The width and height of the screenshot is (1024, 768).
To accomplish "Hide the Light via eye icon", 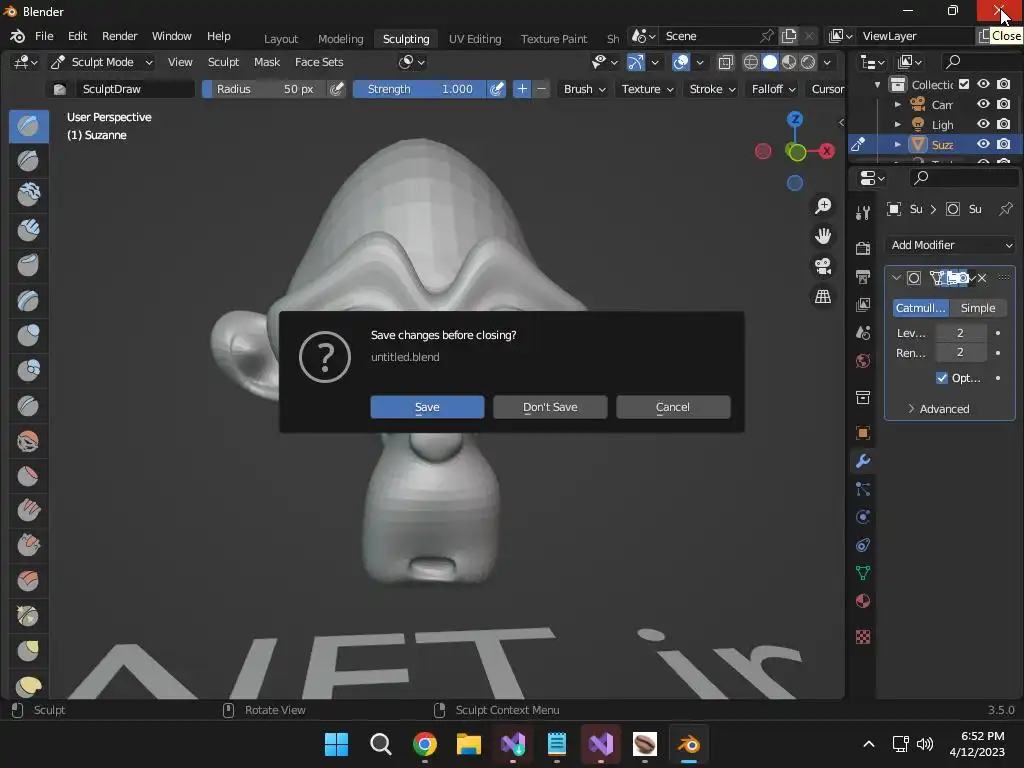I will pyautogui.click(x=983, y=124).
